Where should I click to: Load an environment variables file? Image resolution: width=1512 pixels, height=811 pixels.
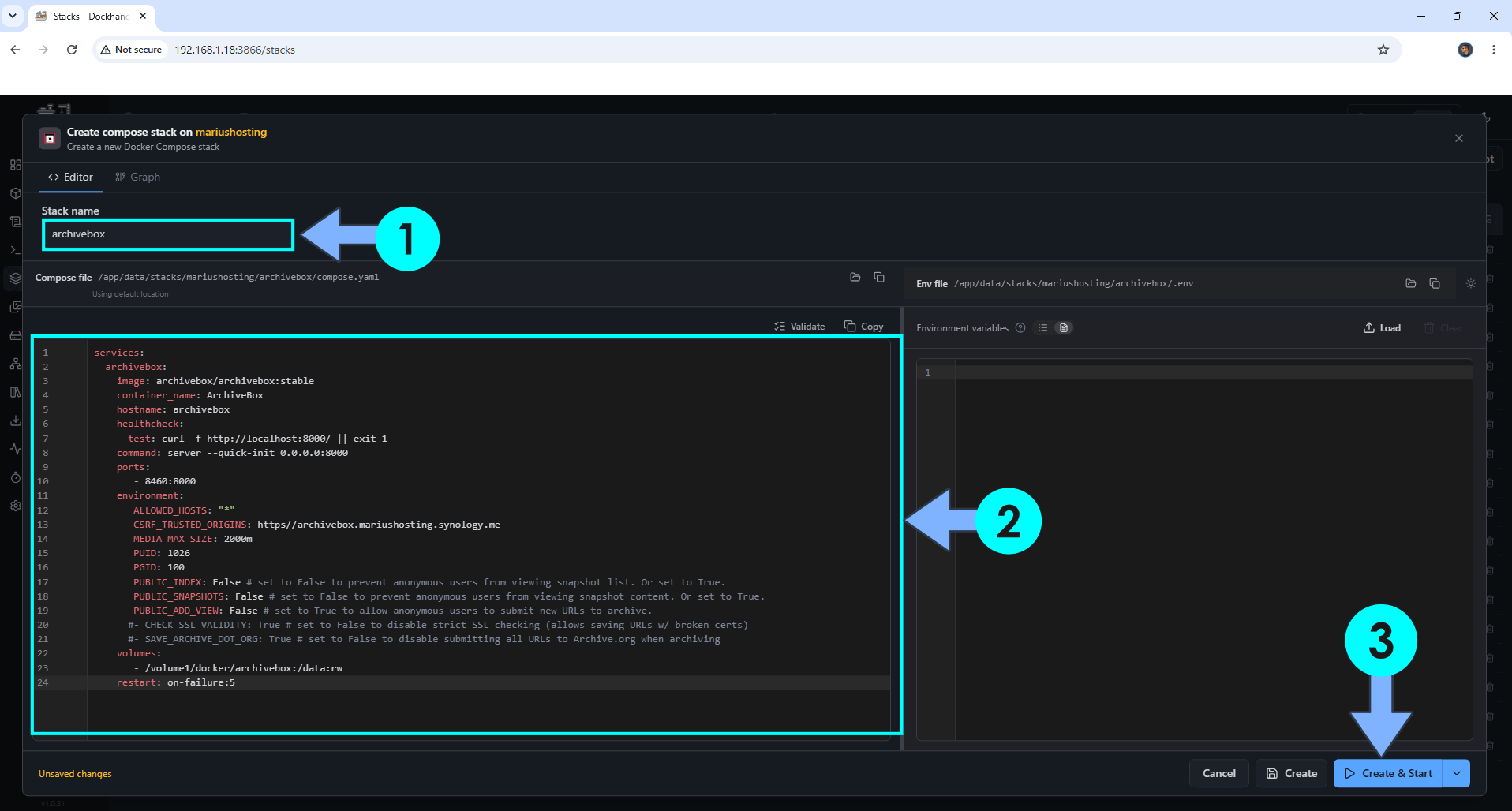(1382, 328)
